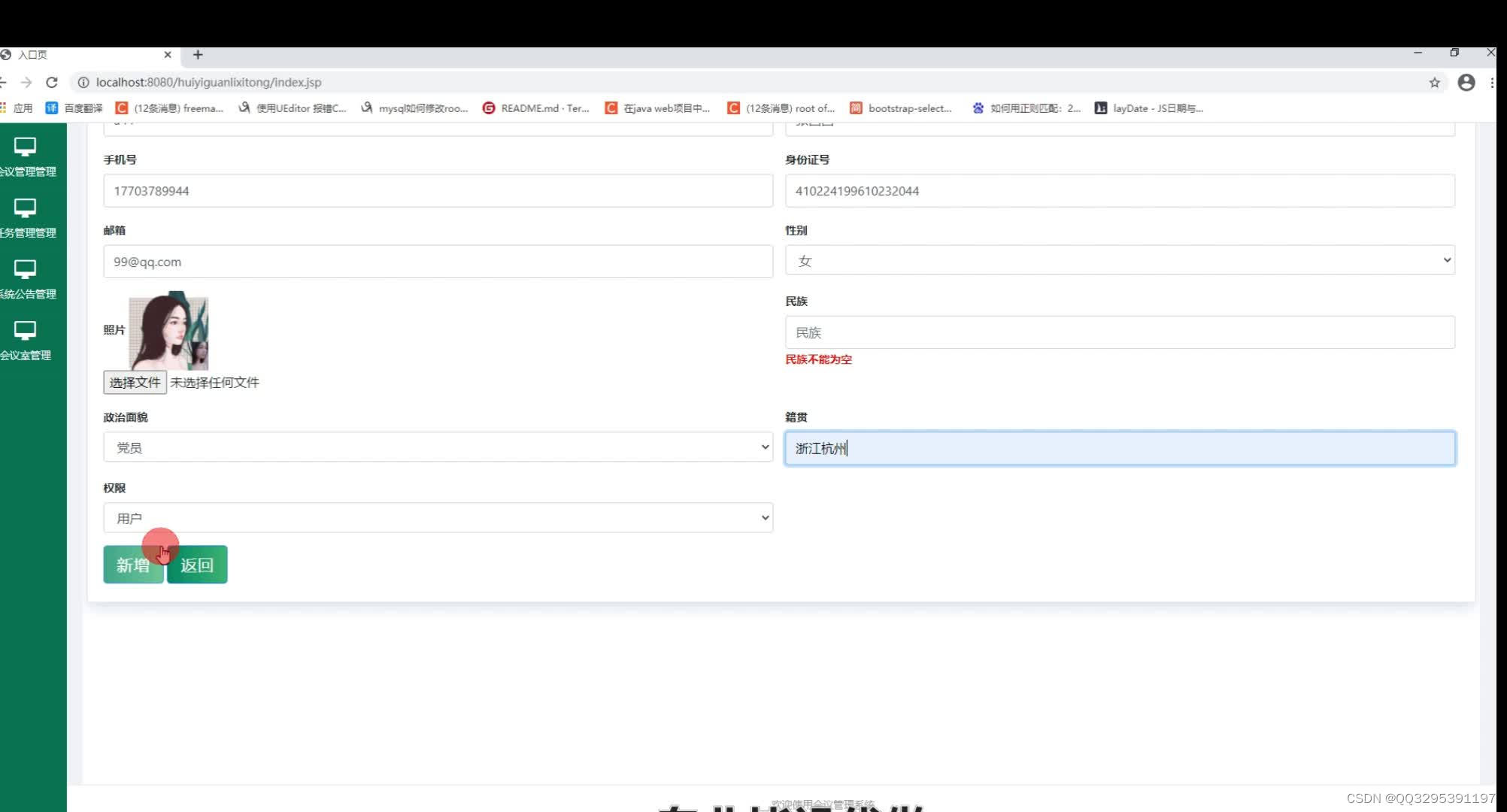Open the 使用UEditor 报错 bookmark
This screenshot has height=812, width=1507.
tap(293, 108)
